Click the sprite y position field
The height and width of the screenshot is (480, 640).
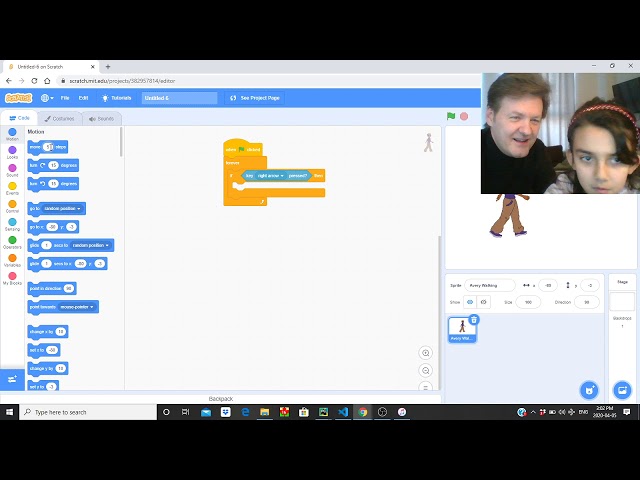click(x=589, y=285)
